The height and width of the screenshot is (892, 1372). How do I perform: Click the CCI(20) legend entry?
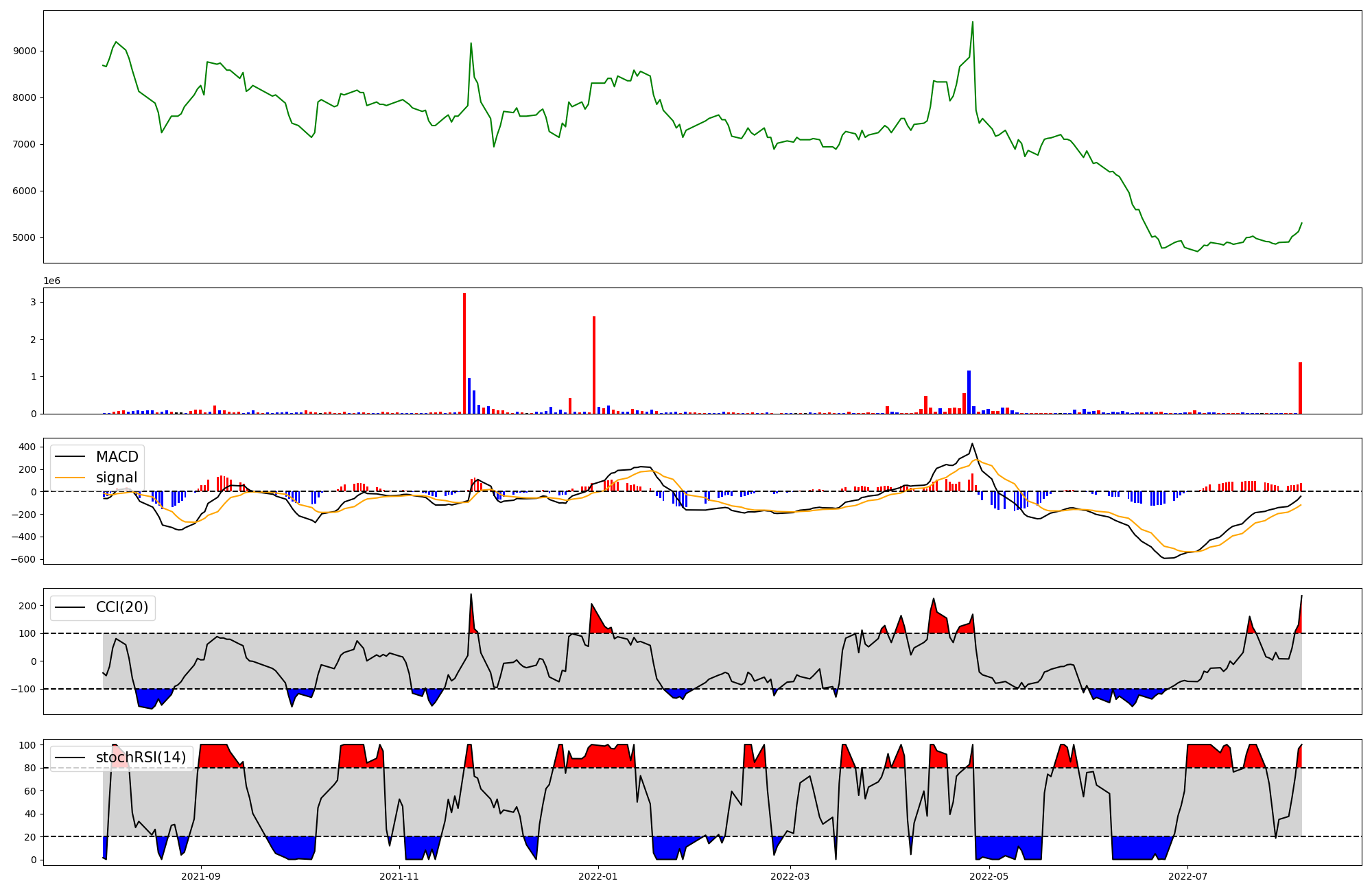[x=122, y=608]
